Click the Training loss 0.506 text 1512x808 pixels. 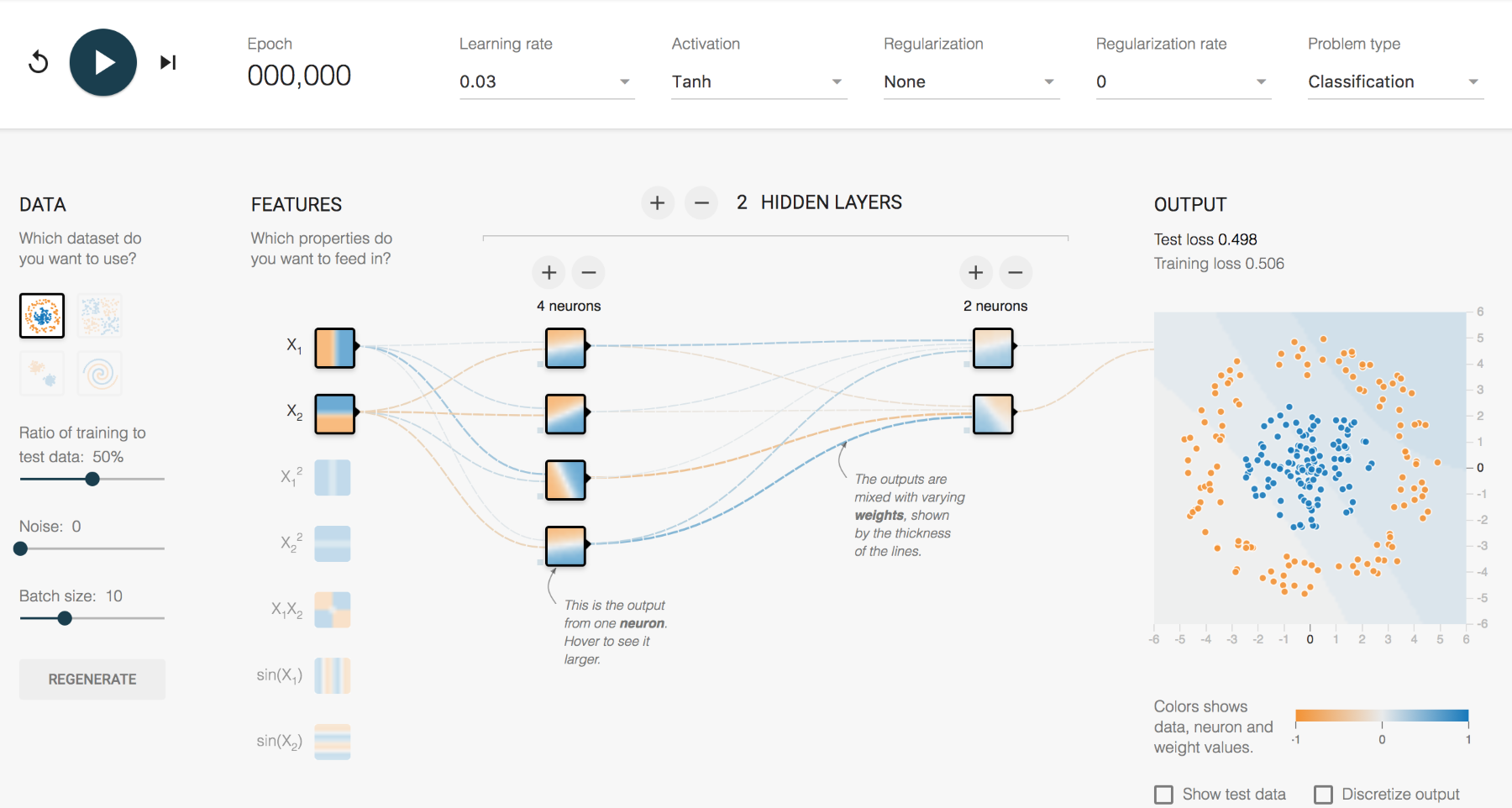click(x=1219, y=264)
